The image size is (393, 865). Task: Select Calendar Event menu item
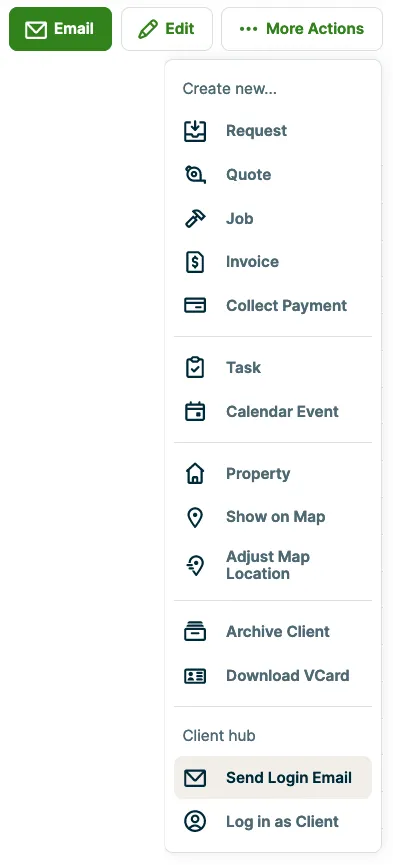coord(273,412)
